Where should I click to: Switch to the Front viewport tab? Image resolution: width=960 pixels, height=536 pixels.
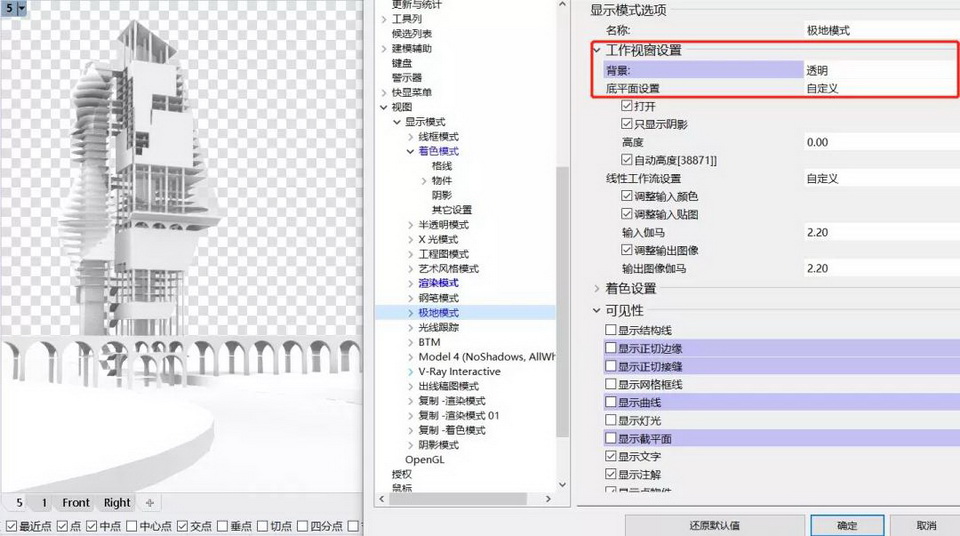[x=76, y=502]
